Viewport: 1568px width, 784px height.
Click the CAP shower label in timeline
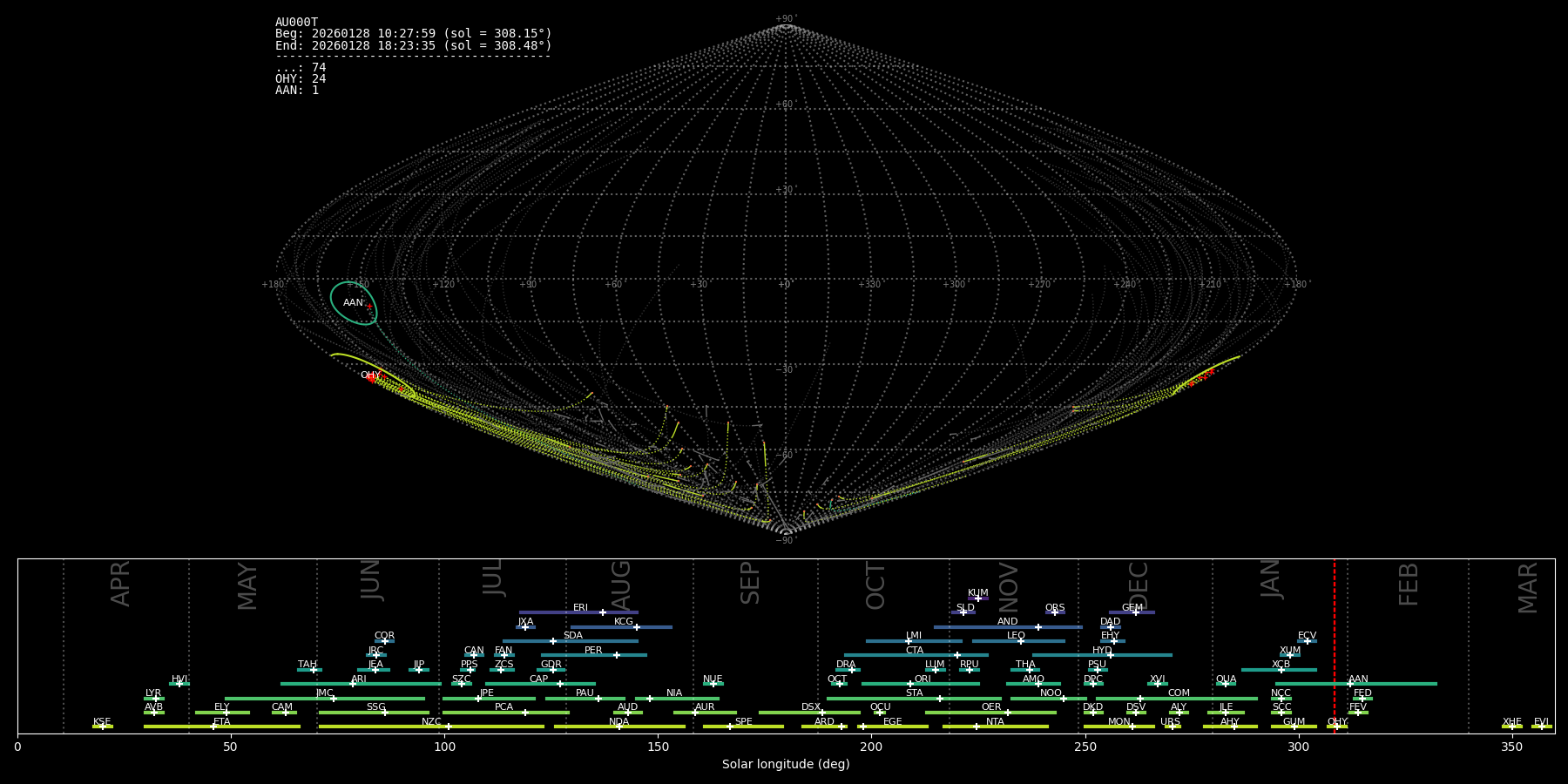coord(538,679)
